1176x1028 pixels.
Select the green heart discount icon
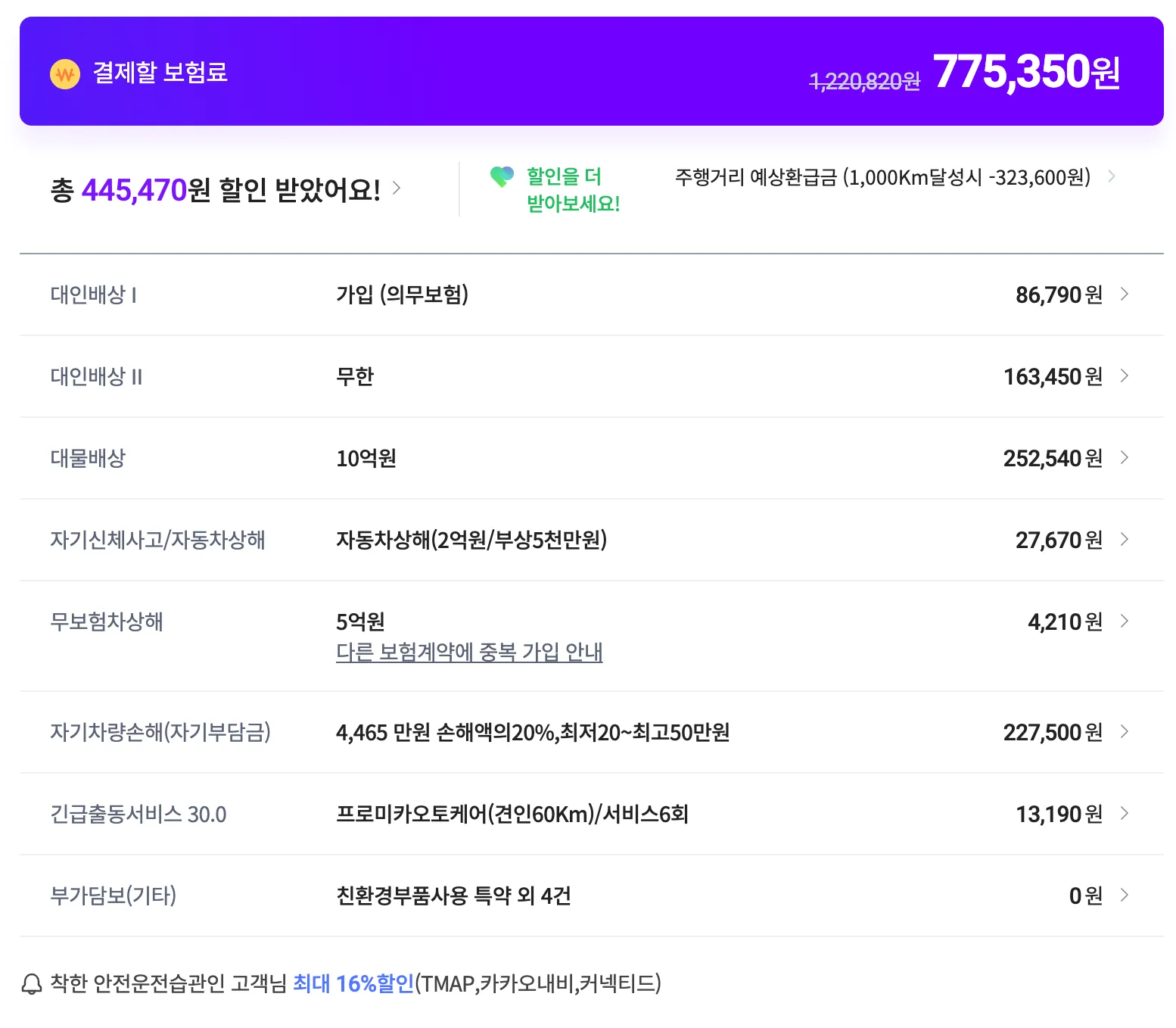502,177
